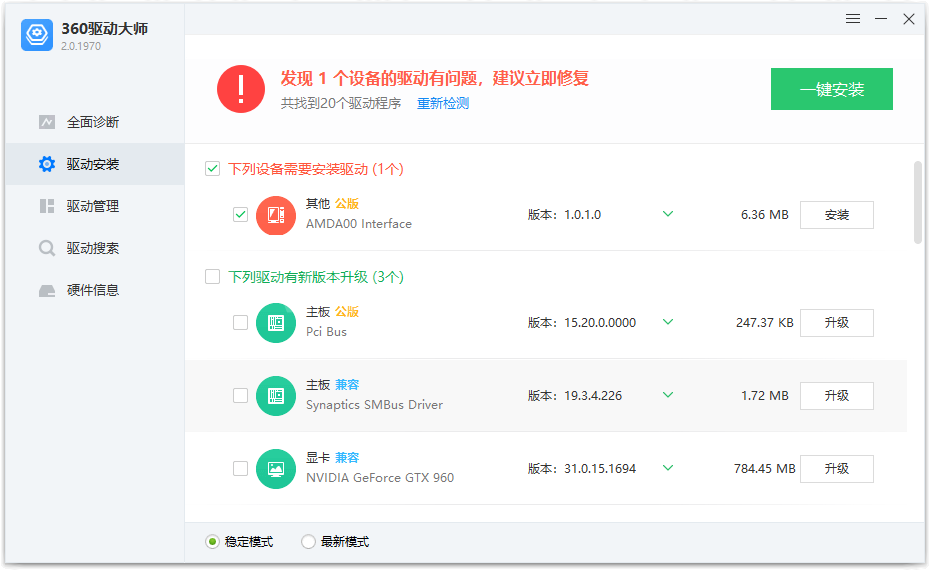Click the 784.45 MB size text
930x570 pixels.
[x=765, y=469]
